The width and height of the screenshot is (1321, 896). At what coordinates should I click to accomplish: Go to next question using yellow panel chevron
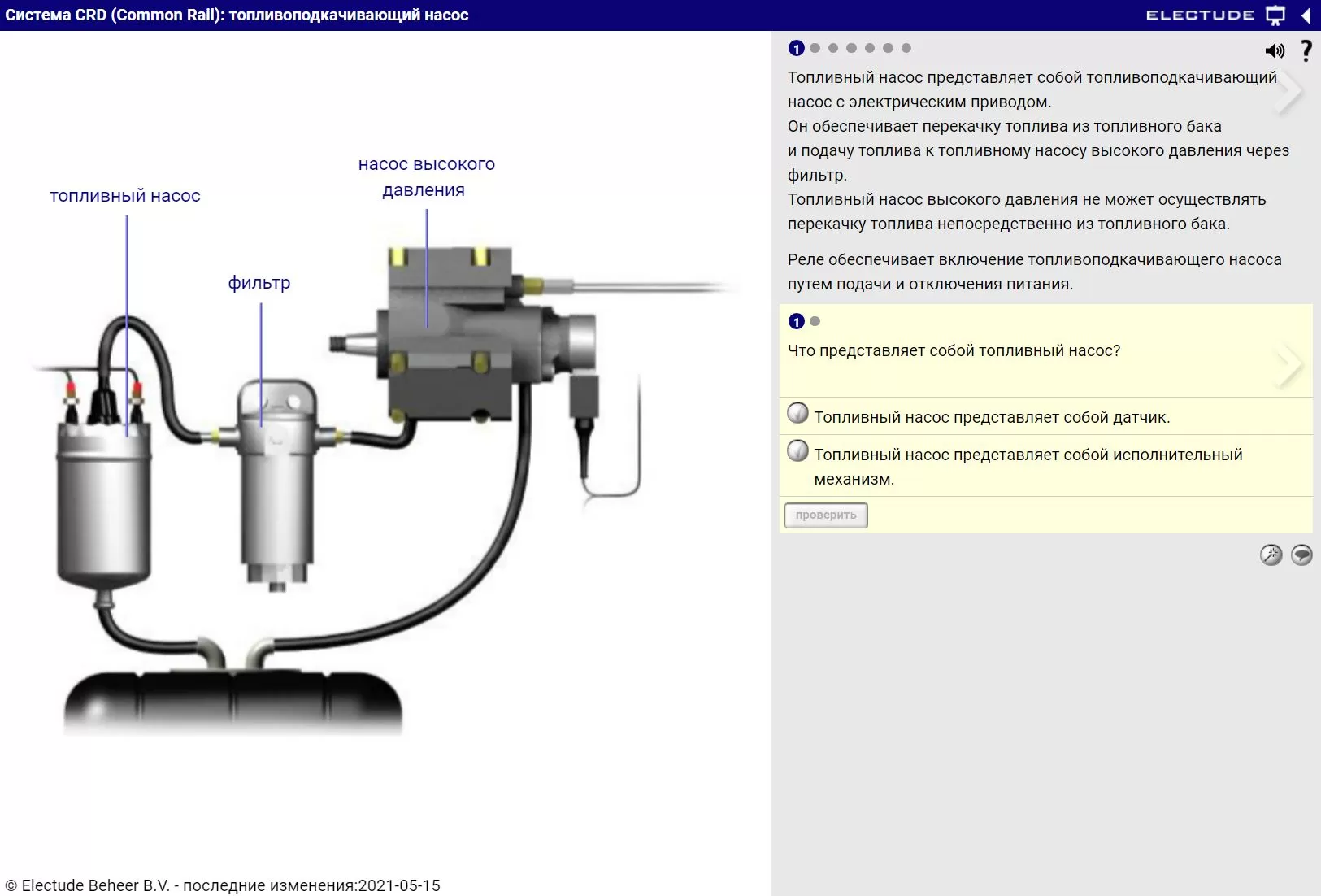(x=1289, y=366)
